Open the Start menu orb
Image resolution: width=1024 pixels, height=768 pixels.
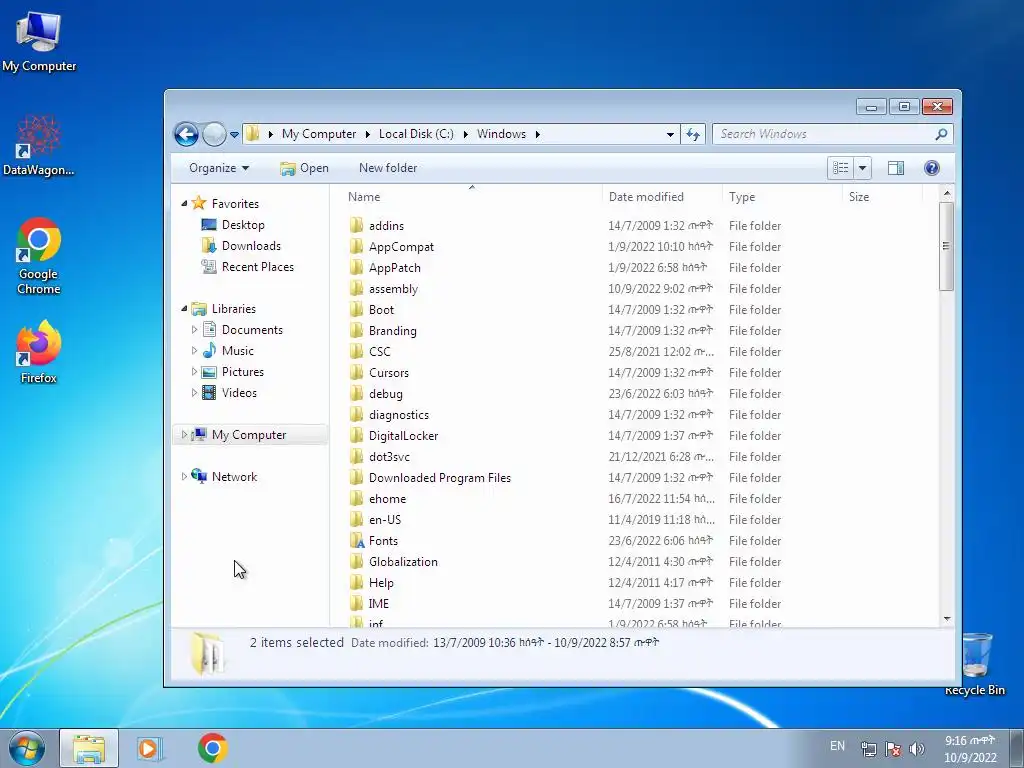tap(26, 748)
